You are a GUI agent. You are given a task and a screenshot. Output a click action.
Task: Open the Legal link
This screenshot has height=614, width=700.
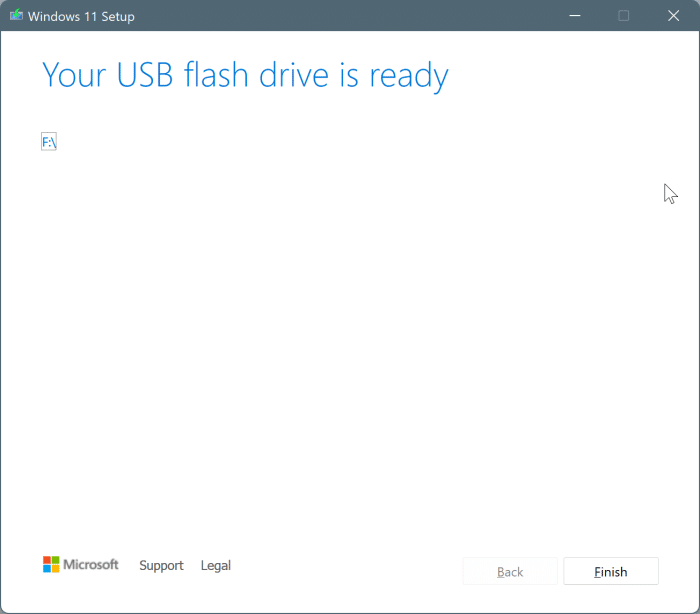point(216,565)
